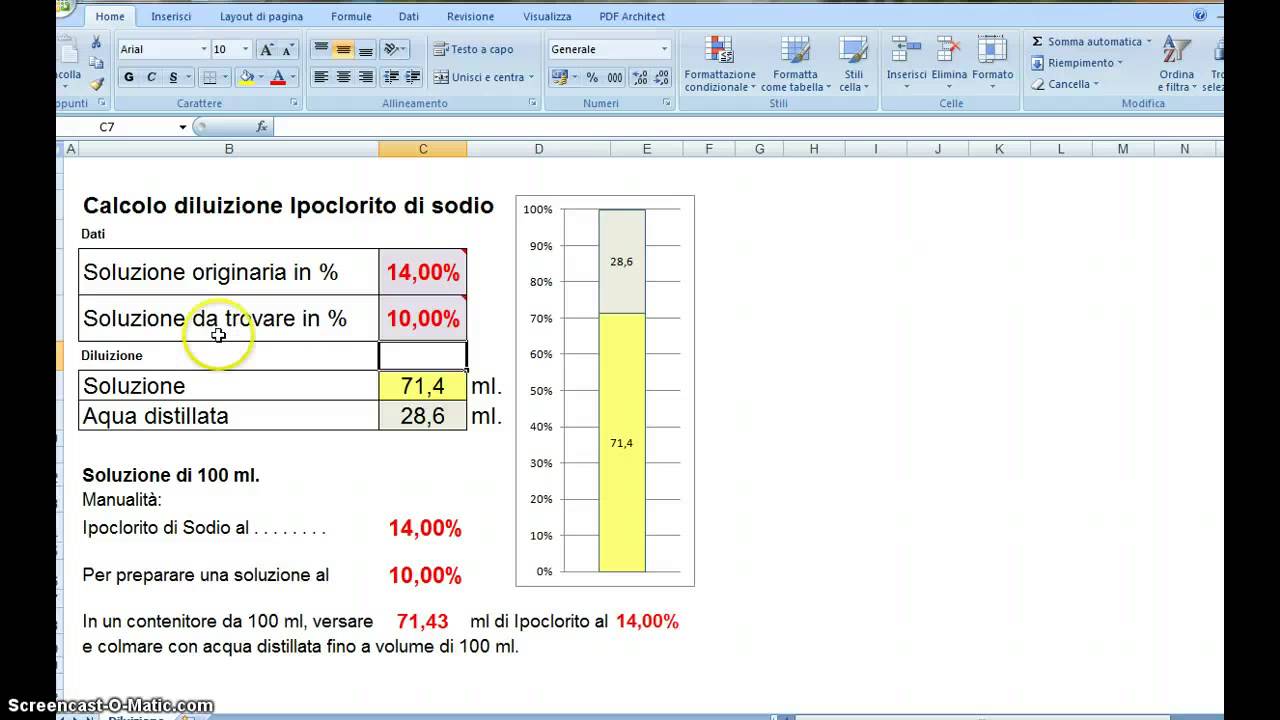Click Testo a capo wrap text button
1280x720 pixels.
click(x=474, y=49)
